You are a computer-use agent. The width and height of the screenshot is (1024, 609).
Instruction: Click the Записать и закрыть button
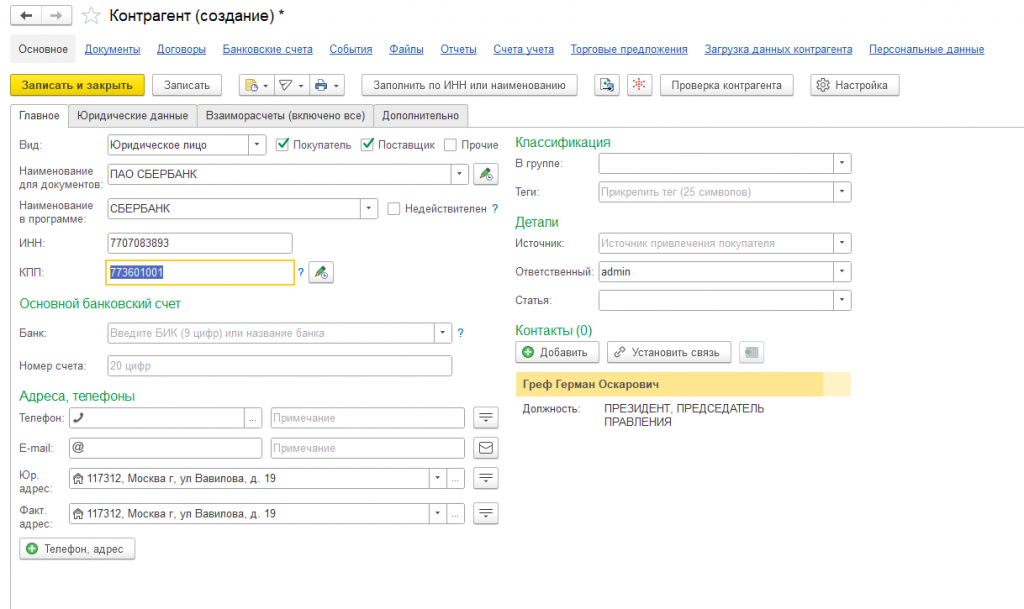click(x=77, y=85)
